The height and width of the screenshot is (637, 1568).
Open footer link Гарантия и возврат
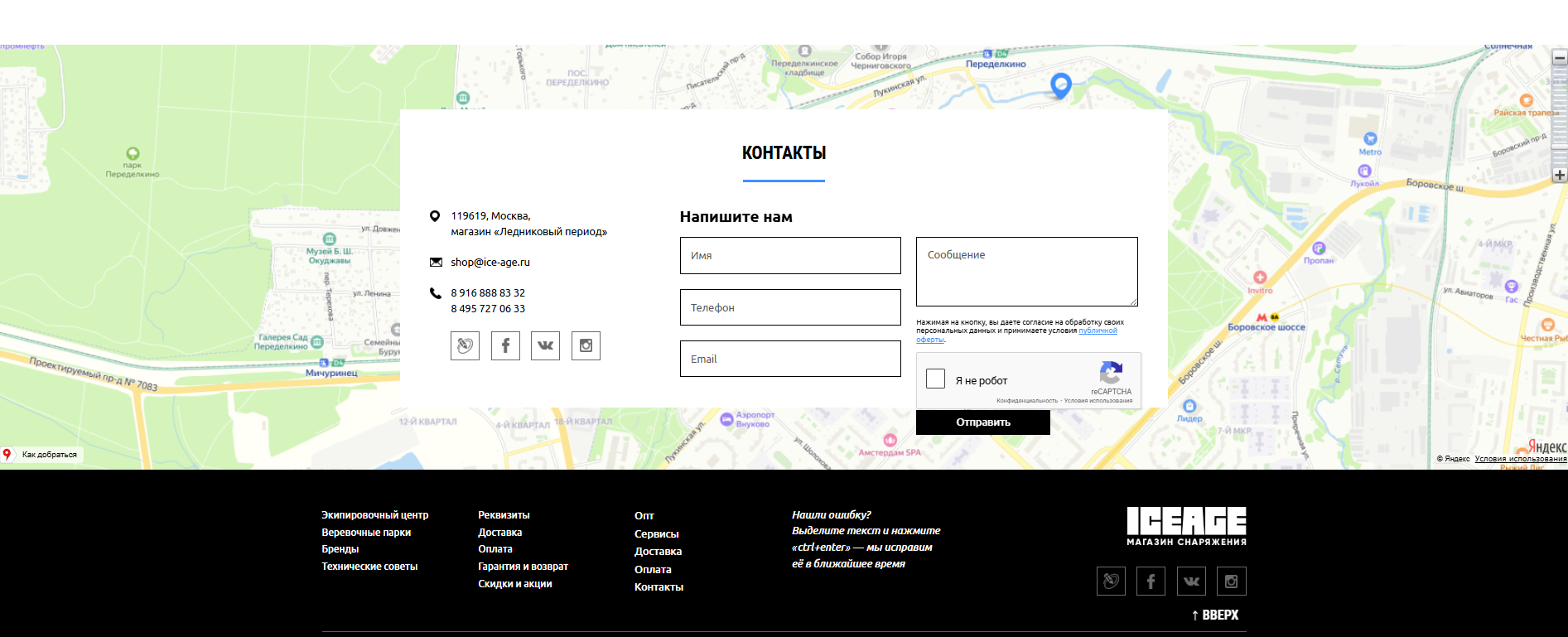click(x=523, y=567)
